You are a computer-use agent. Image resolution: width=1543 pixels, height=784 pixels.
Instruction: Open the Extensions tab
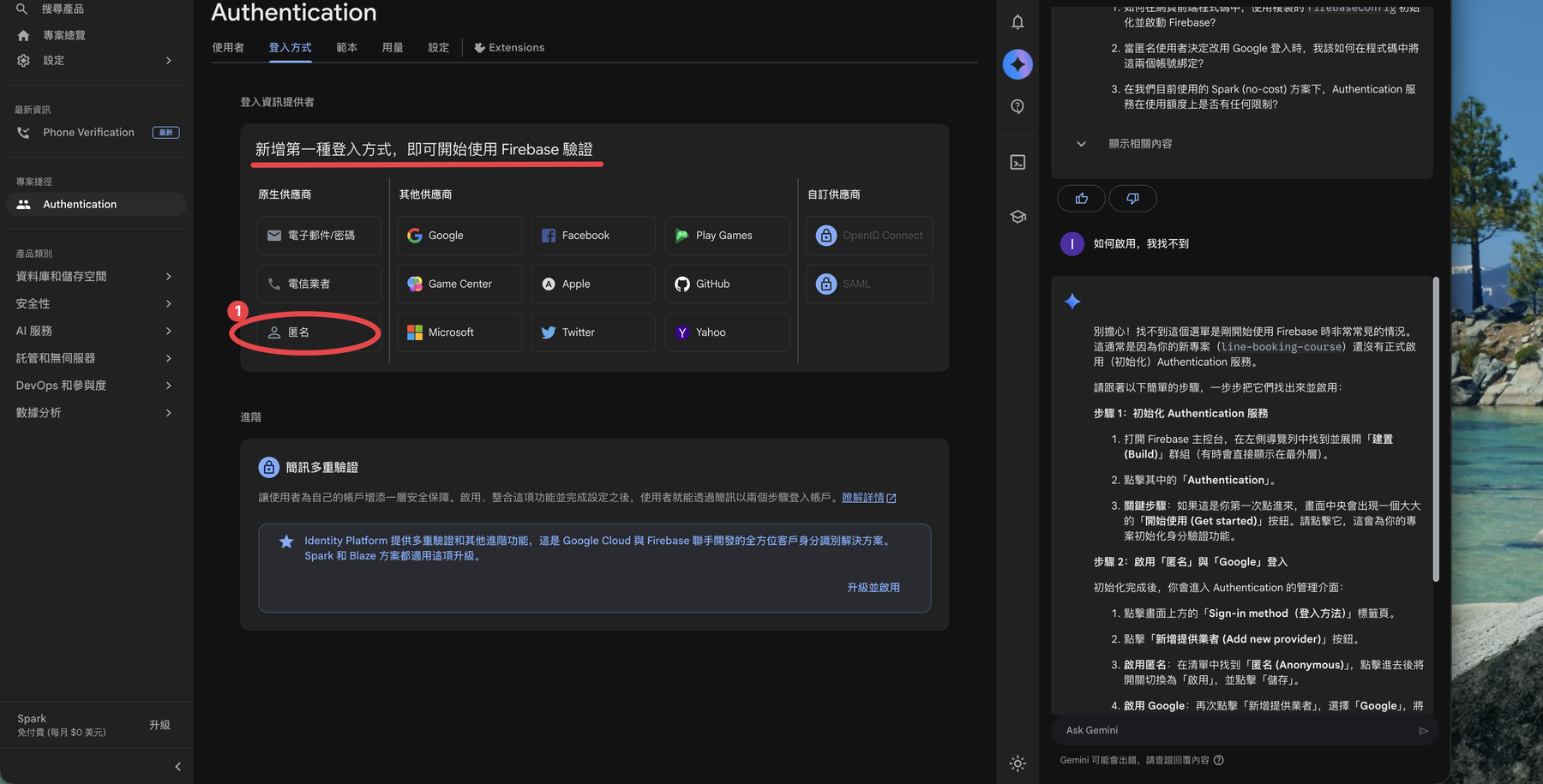pos(509,47)
